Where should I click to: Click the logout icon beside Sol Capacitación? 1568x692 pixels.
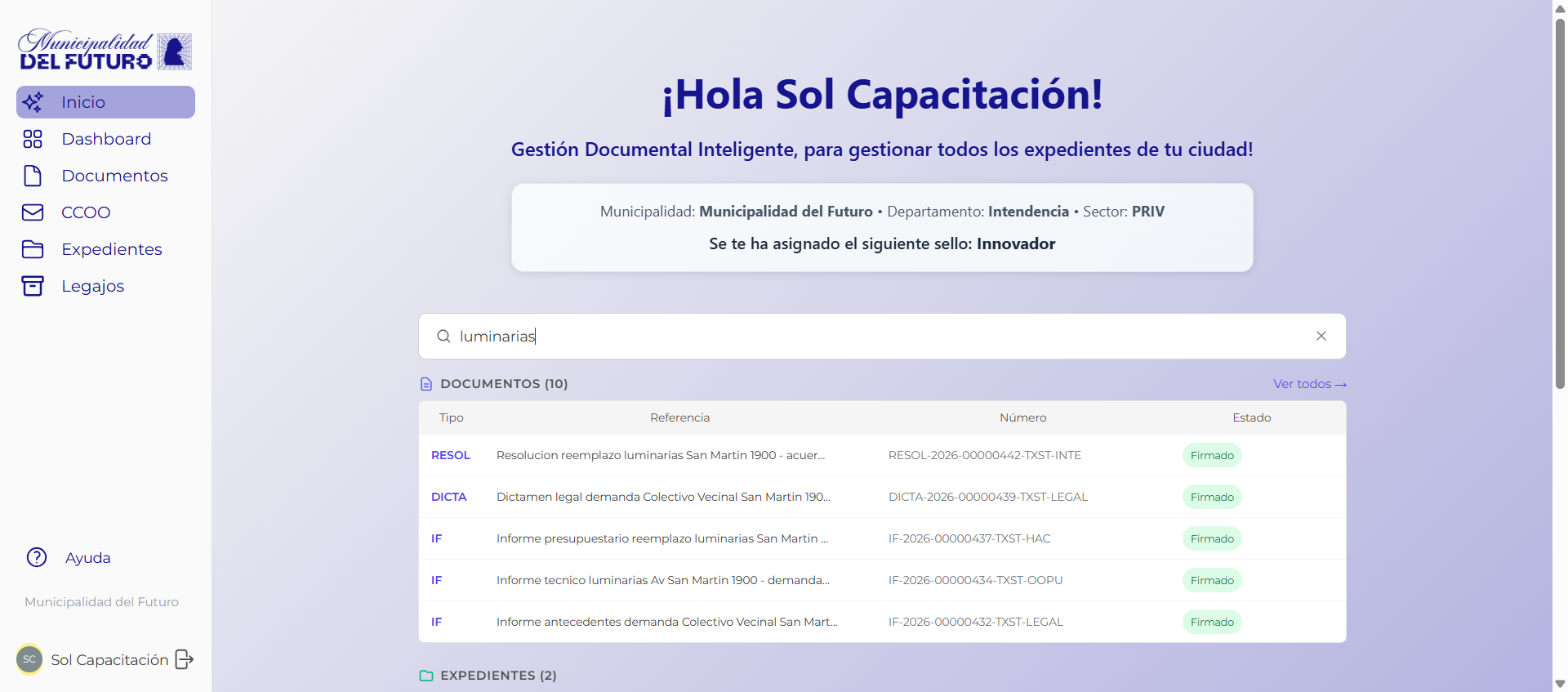click(185, 659)
